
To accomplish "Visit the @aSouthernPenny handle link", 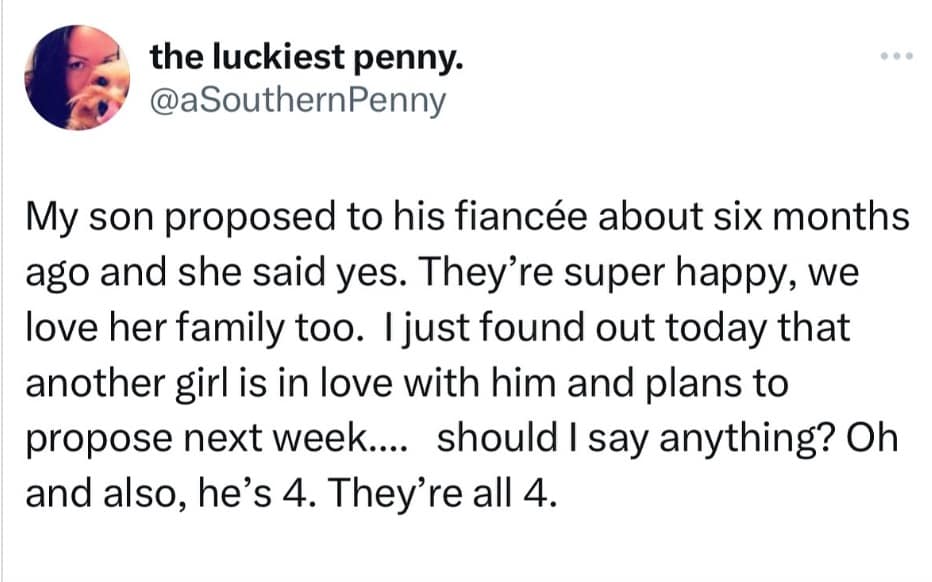I will pos(298,101).
